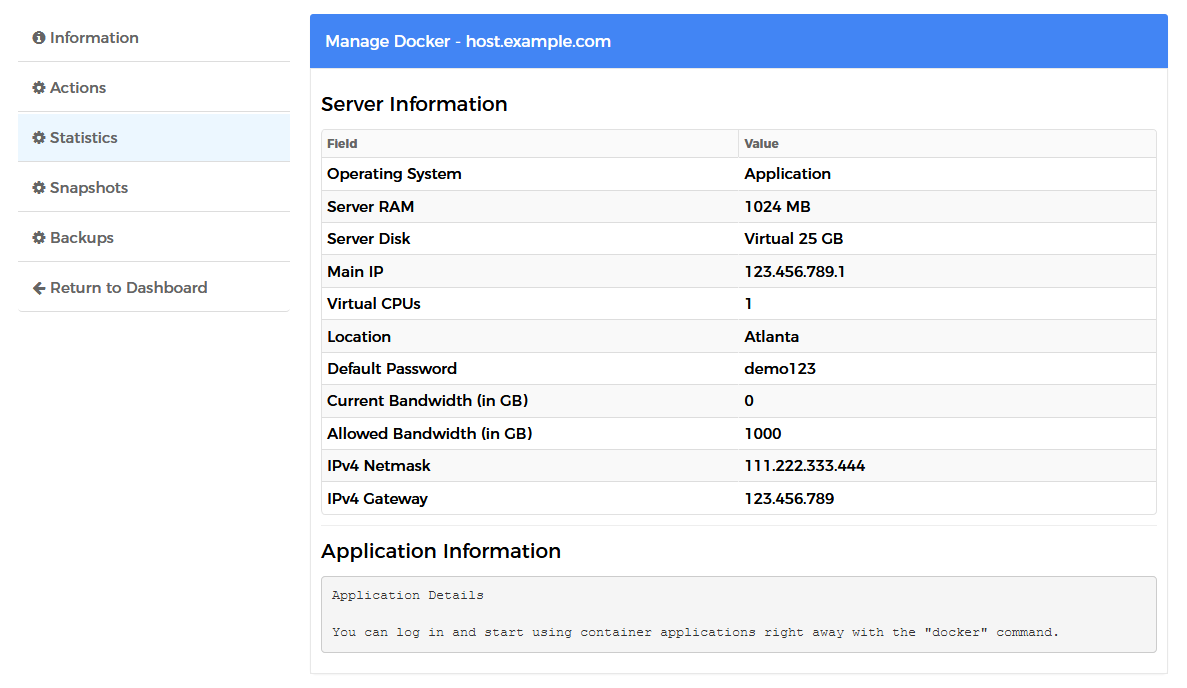
Task: Click the Application Details text line
Action: tap(407, 596)
